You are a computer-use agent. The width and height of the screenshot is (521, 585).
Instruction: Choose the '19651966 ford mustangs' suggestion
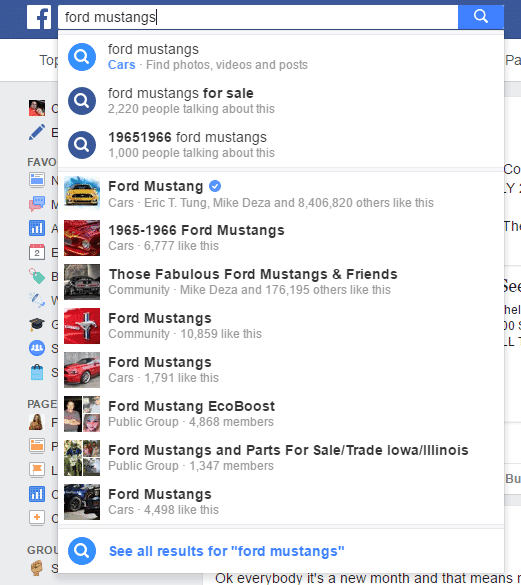pyautogui.click(x=281, y=145)
